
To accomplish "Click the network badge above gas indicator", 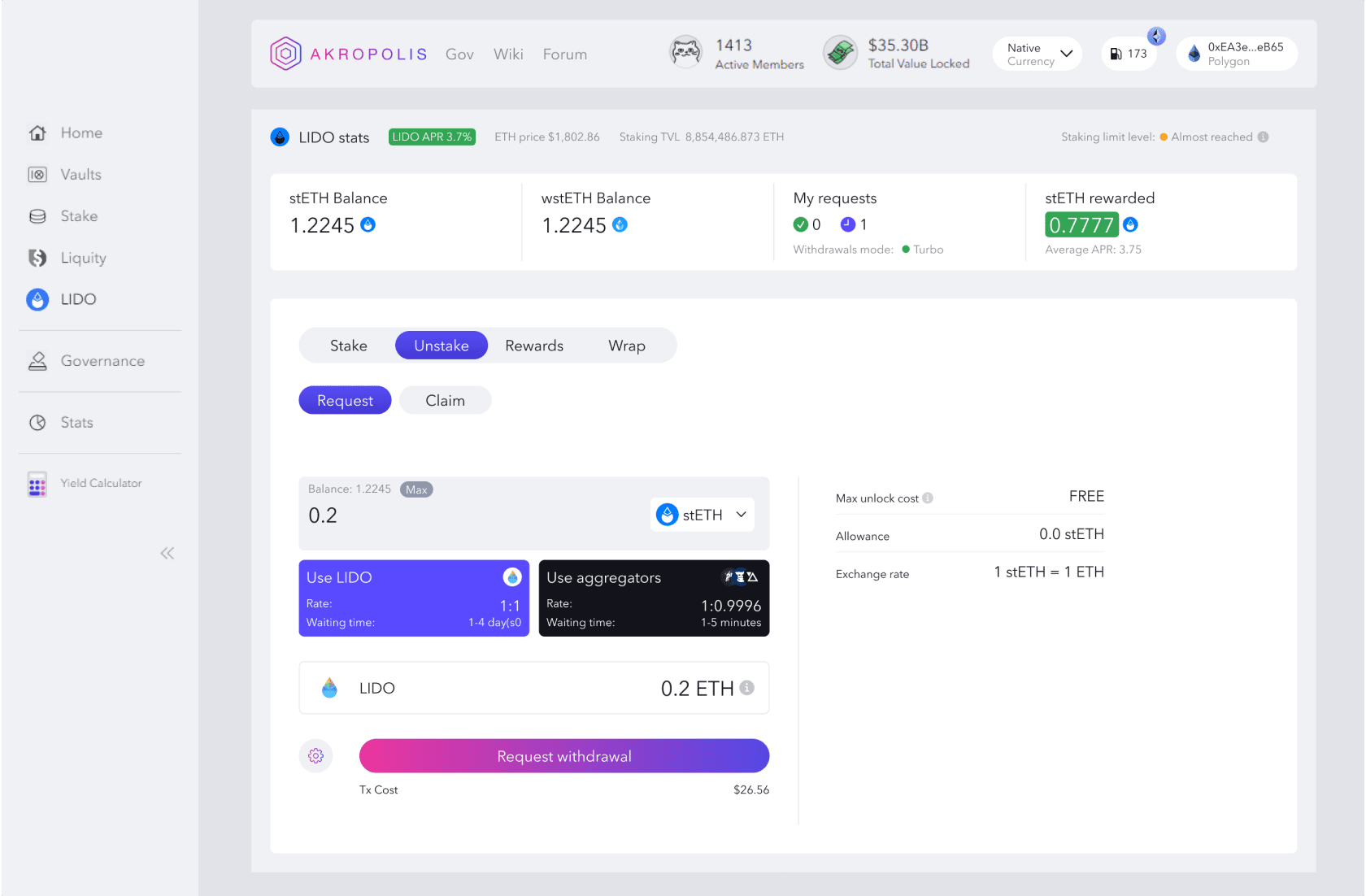I will coord(1156,37).
